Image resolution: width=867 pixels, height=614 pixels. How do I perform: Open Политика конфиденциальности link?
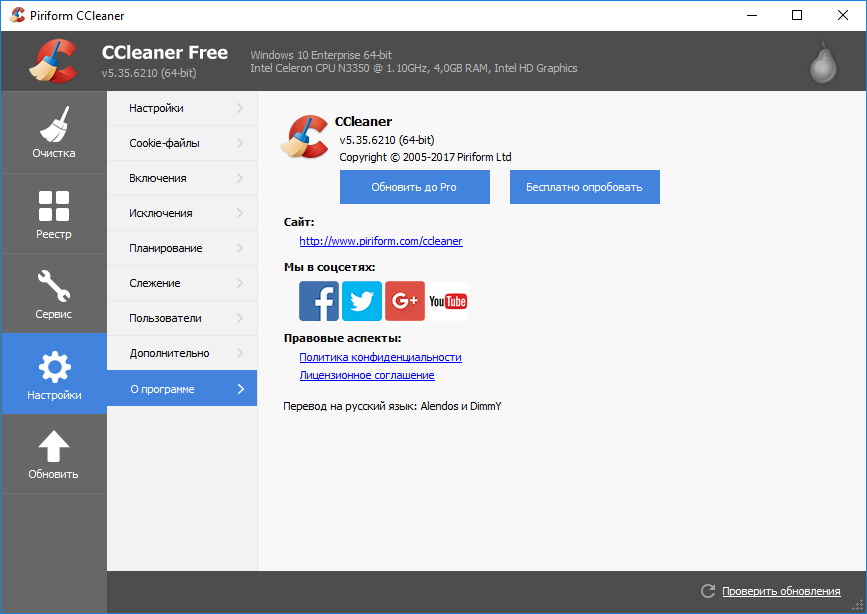click(380, 357)
